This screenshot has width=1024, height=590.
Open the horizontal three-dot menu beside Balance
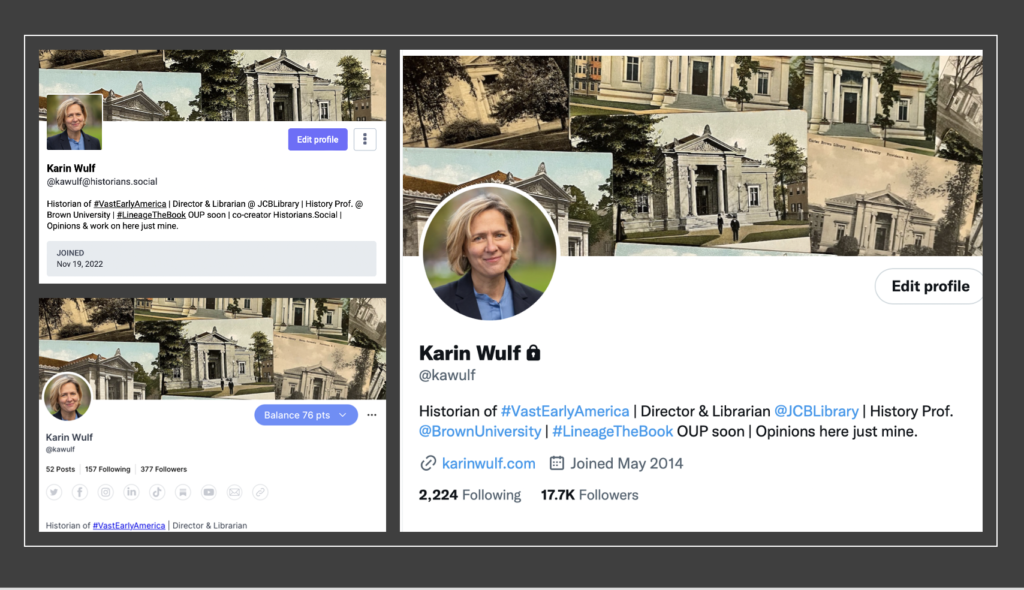coord(372,415)
